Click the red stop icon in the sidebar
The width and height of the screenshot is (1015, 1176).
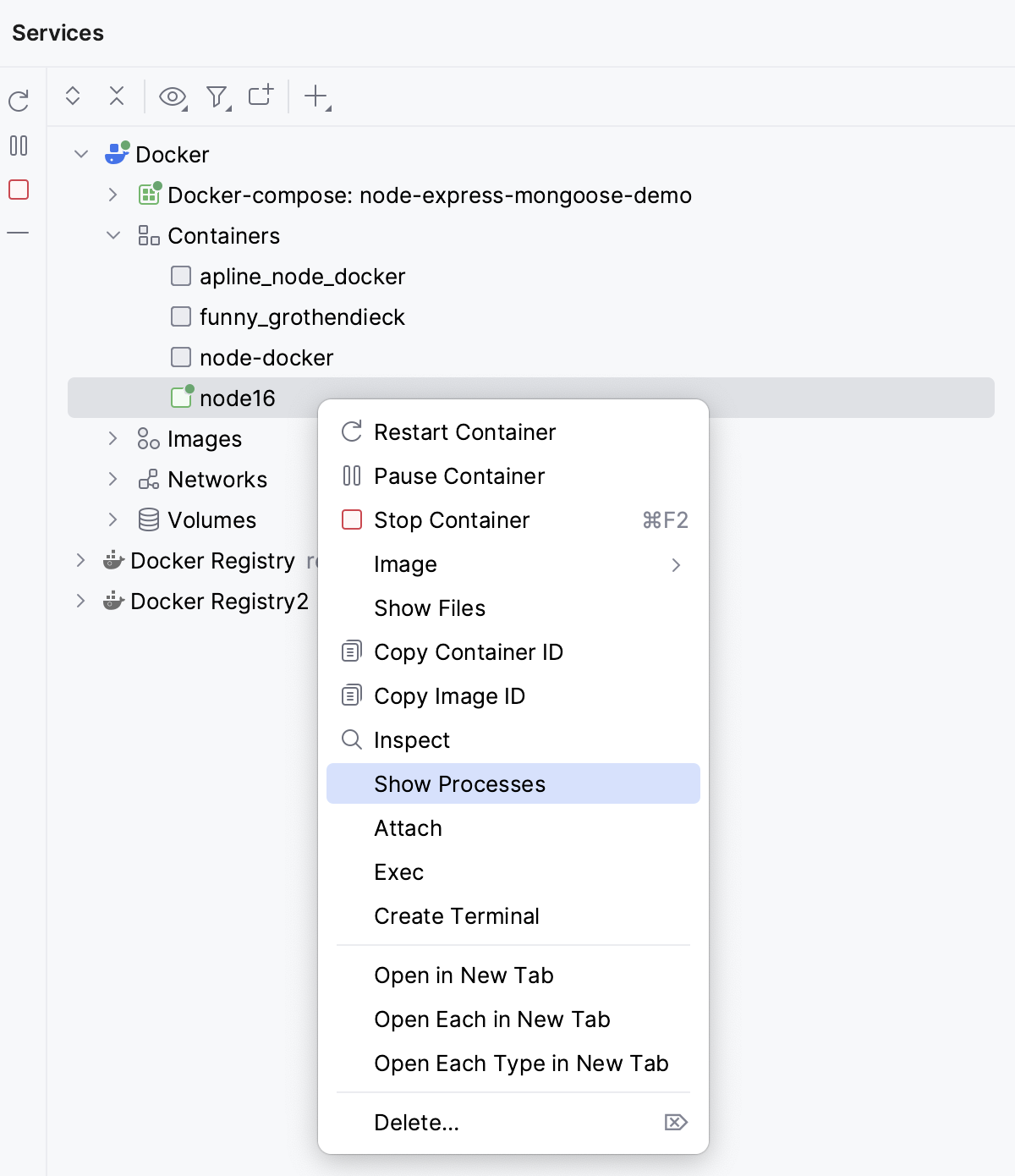pos(19,190)
